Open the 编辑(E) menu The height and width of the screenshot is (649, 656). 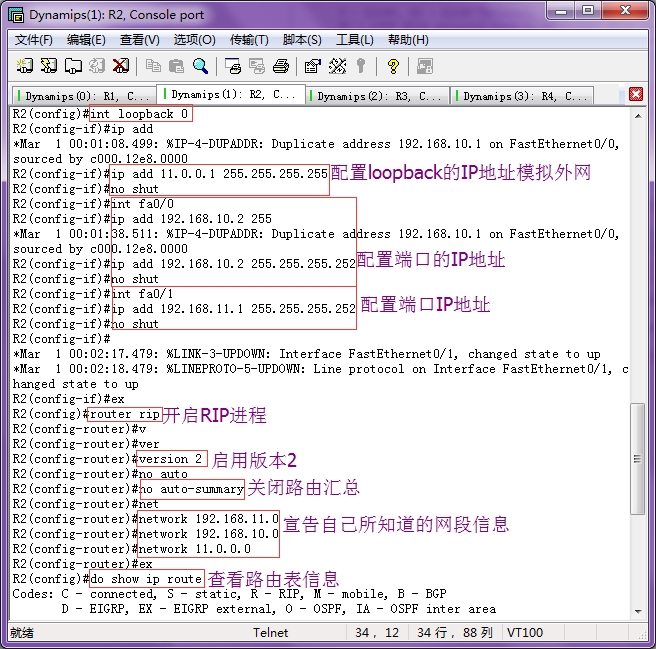[86, 40]
